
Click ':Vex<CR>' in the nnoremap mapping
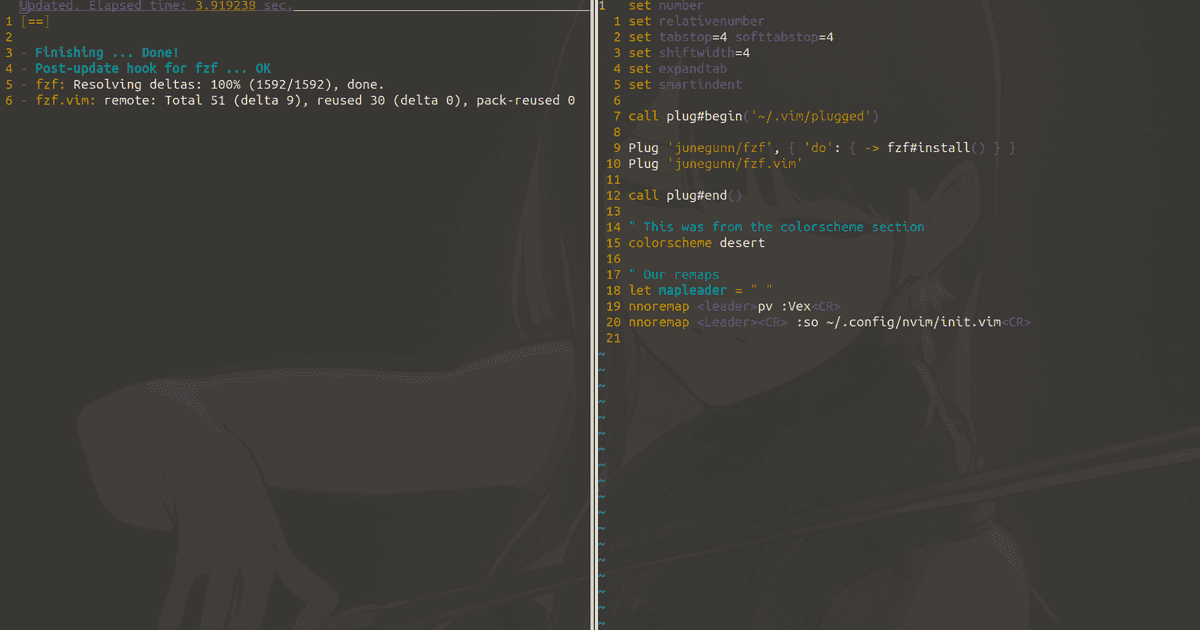coord(811,306)
